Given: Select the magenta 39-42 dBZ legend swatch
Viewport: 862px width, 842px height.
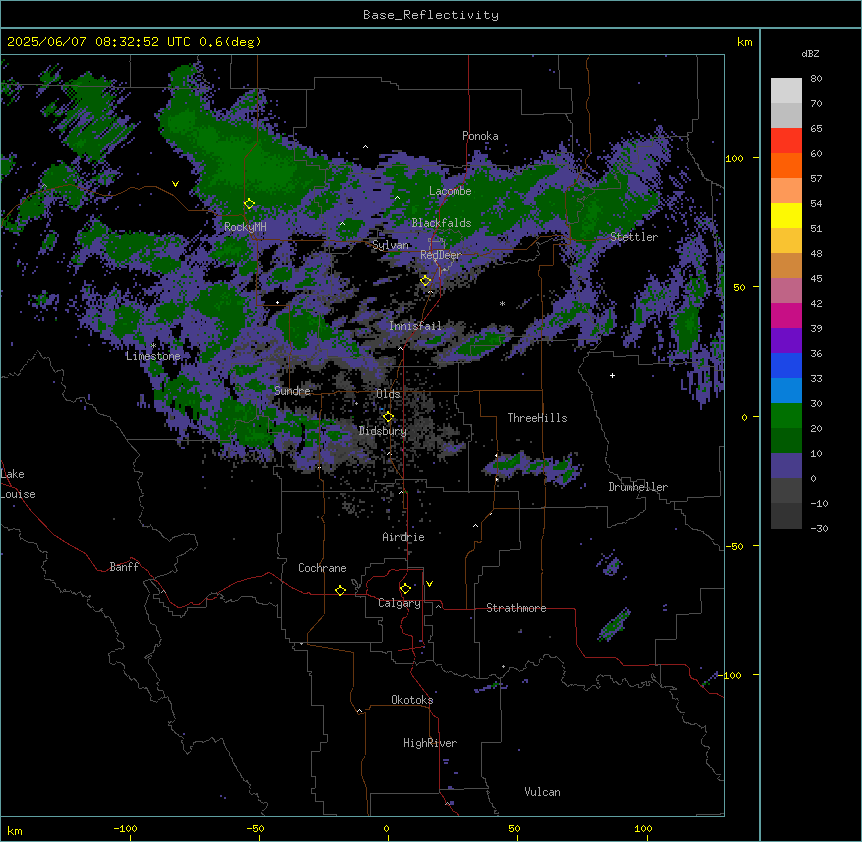Looking at the screenshot, I should point(786,315).
